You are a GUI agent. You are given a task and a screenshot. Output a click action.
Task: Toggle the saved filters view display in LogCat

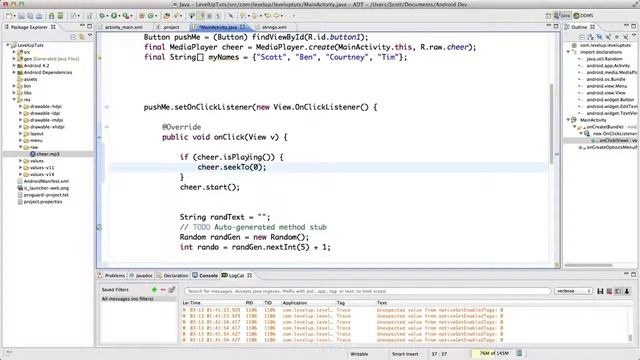[x=618, y=291]
